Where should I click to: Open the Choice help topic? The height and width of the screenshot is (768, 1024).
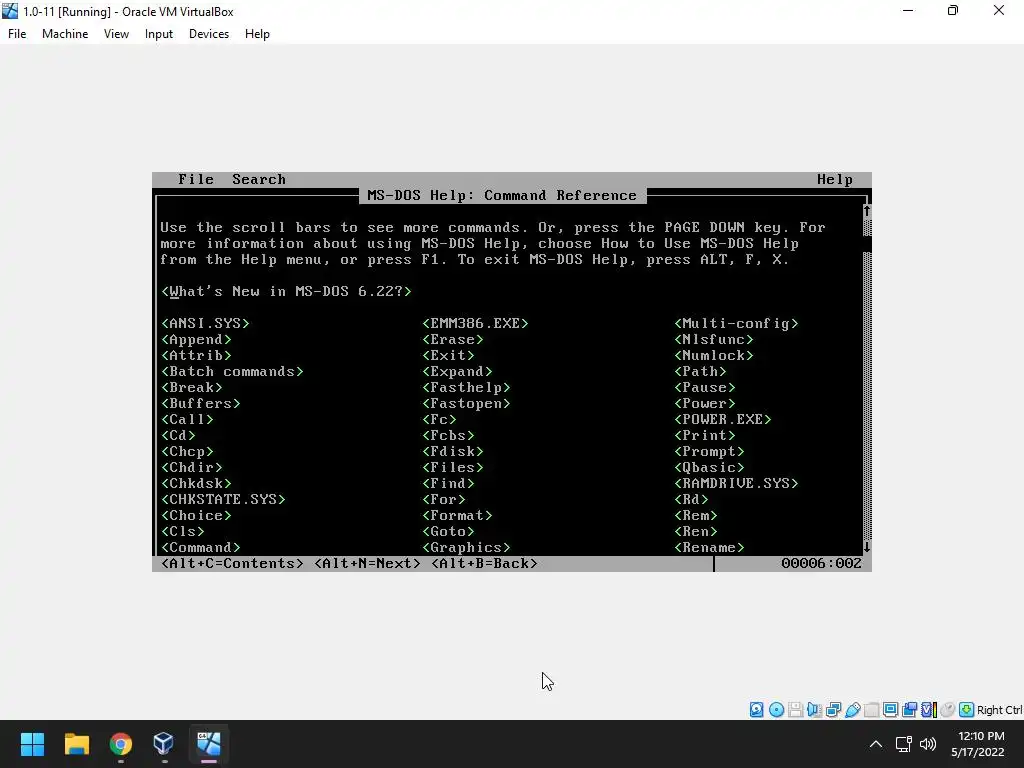click(x=196, y=515)
